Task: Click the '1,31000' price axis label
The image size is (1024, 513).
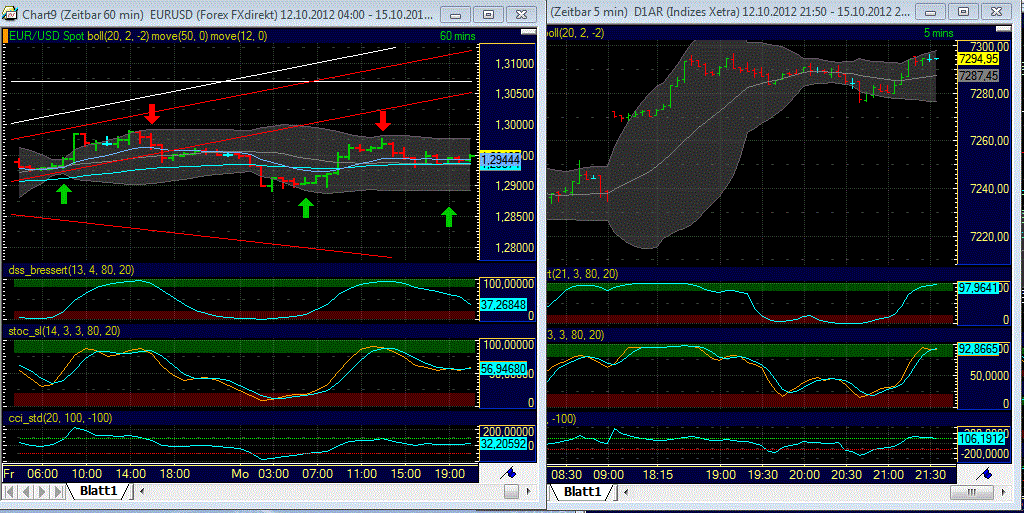Action: 515,63
